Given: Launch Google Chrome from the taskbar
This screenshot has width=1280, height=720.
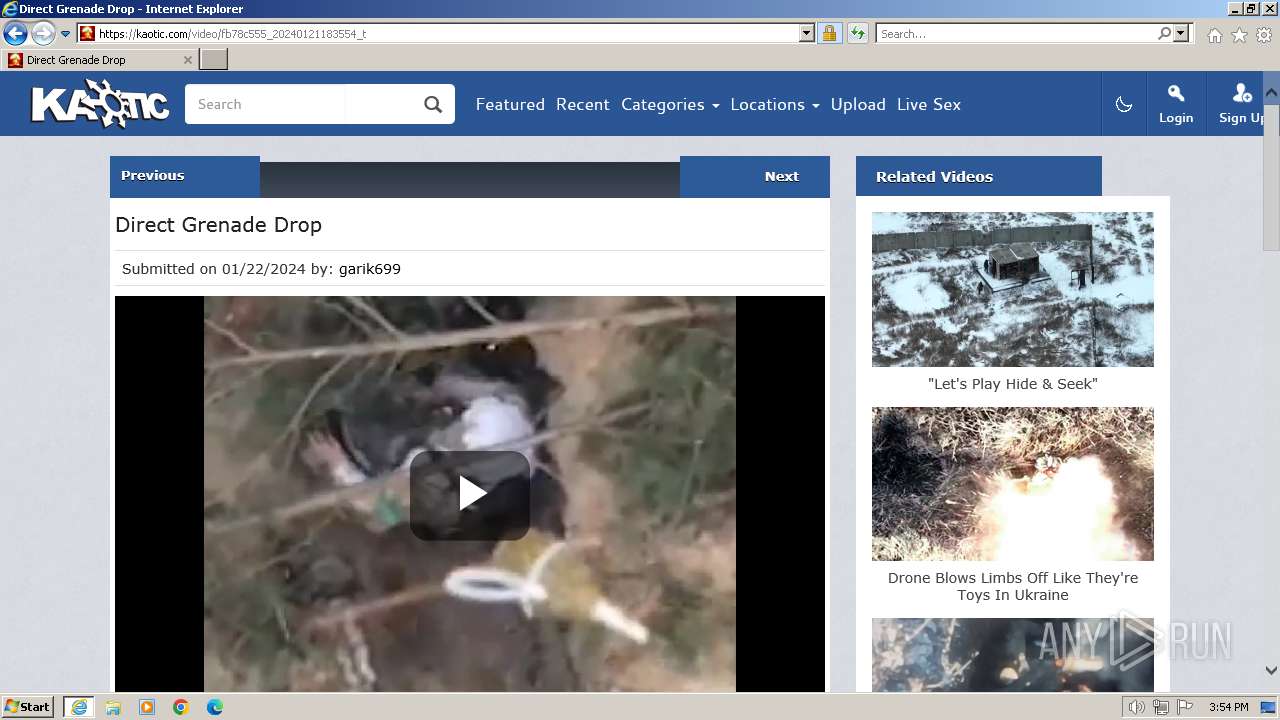Looking at the screenshot, I should [x=181, y=707].
